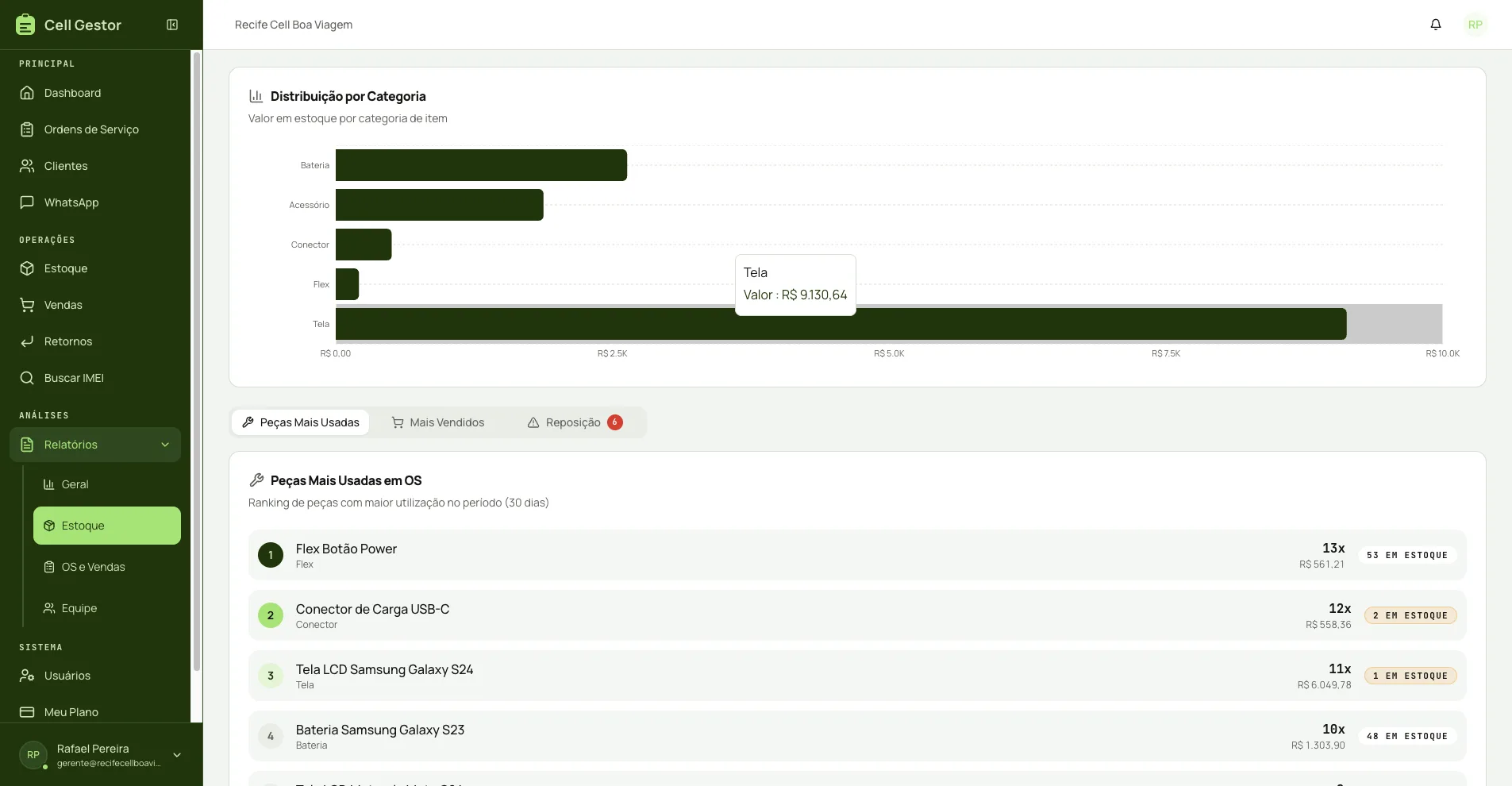Click the Geral bar chart icon
Screen dimensions: 1512x786
pyautogui.click(x=49, y=484)
